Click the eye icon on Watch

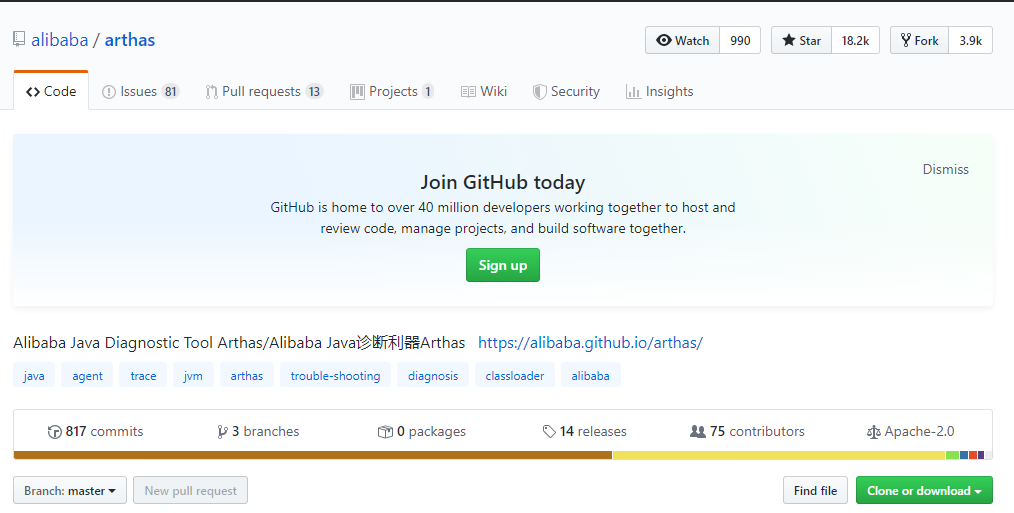pos(663,40)
